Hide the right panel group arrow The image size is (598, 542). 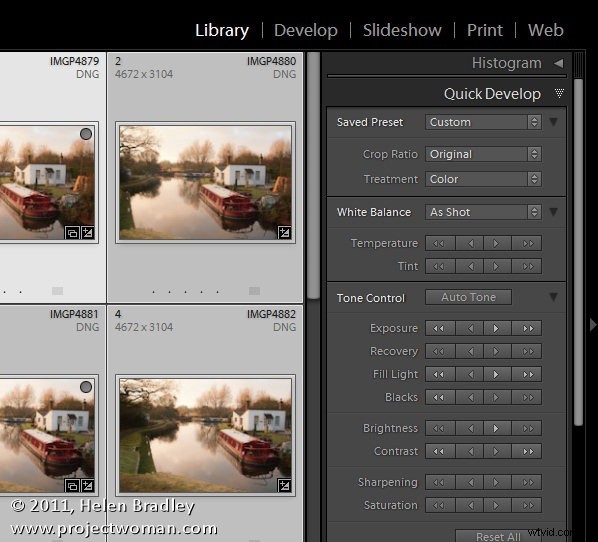593,325
